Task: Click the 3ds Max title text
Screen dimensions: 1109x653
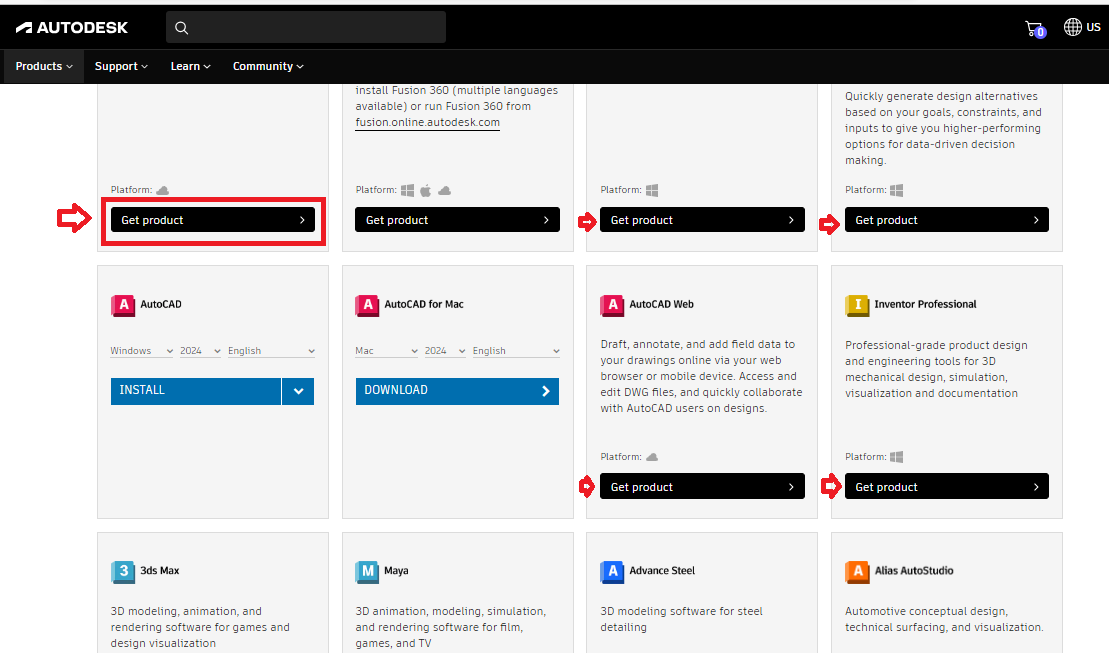Action: click(x=160, y=571)
